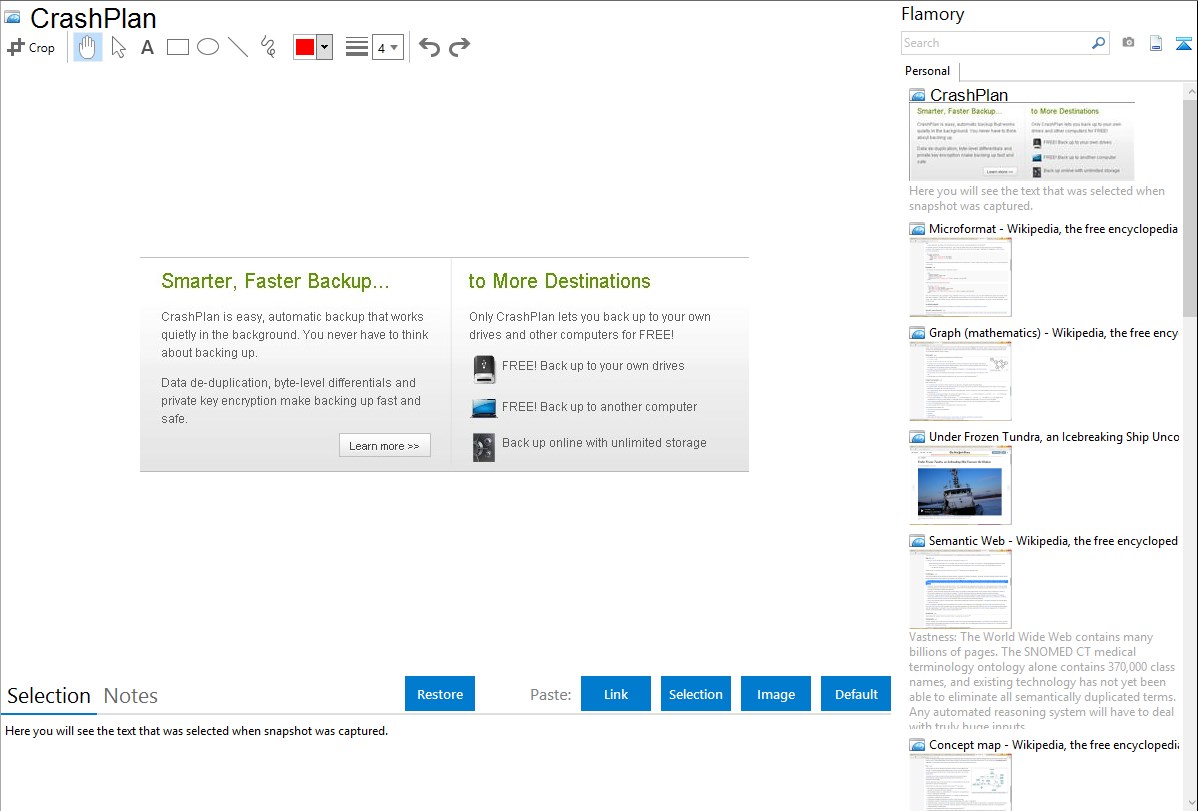The height and width of the screenshot is (811, 1198).
Task: Pick the rectangle shape tool
Action: pos(178,47)
